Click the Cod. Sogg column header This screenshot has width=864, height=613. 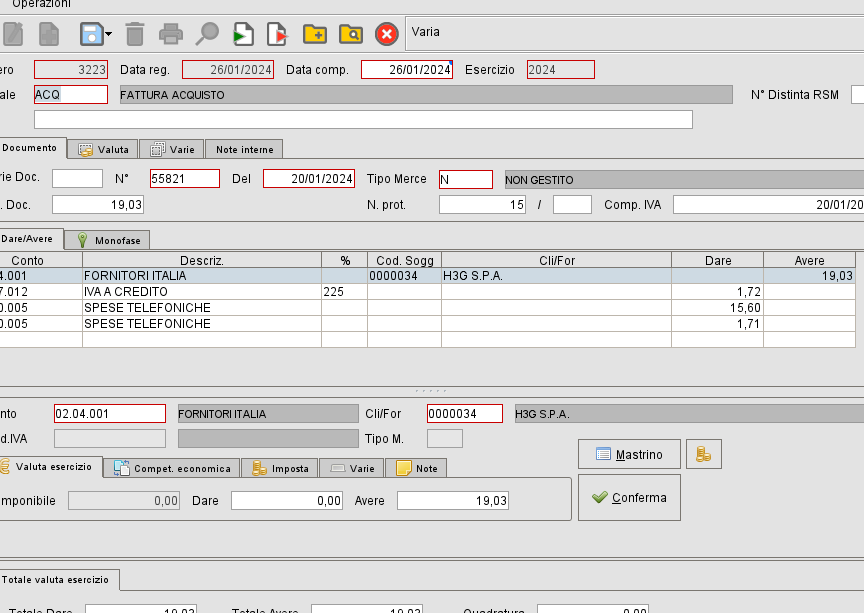pyautogui.click(x=404, y=260)
